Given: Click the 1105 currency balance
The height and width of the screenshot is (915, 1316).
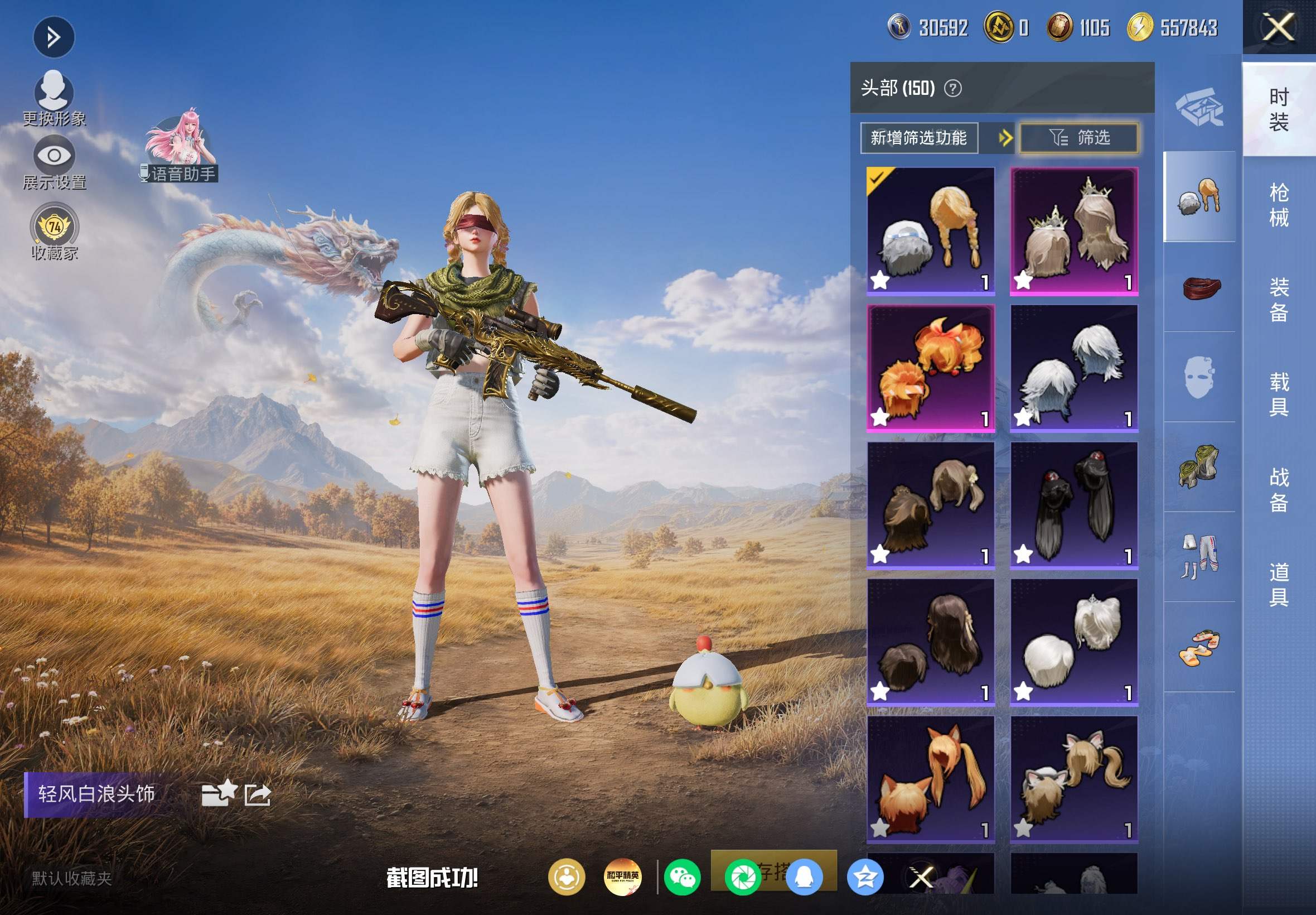Looking at the screenshot, I should tap(1095, 27).
